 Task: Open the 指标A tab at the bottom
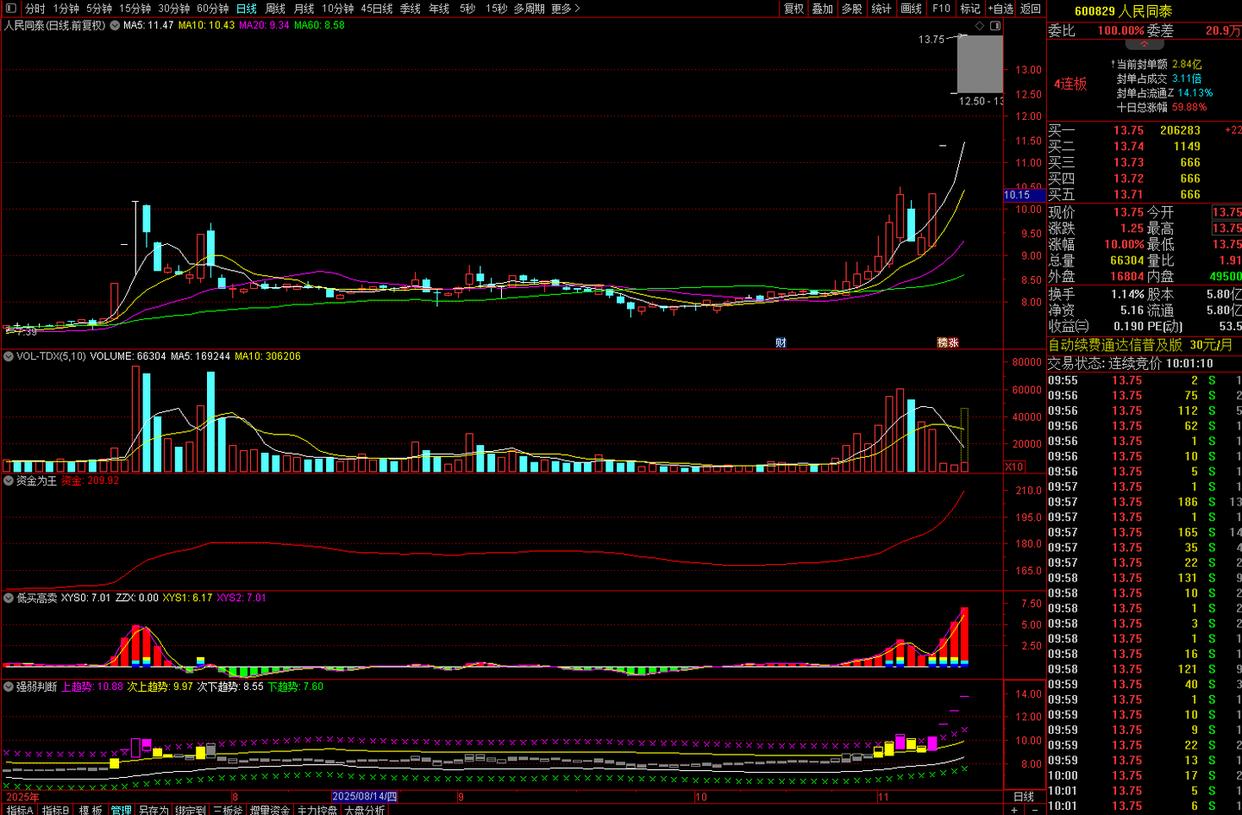click(19, 810)
